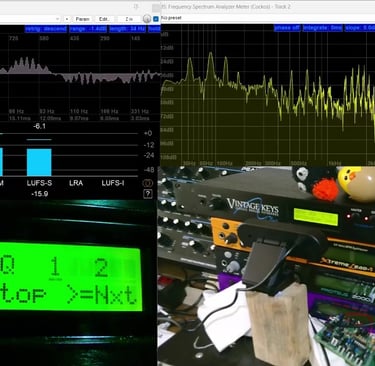Toggle the blue plugin enable checkbox
The height and width of the screenshot is (366, 375).
pos(156,19)
